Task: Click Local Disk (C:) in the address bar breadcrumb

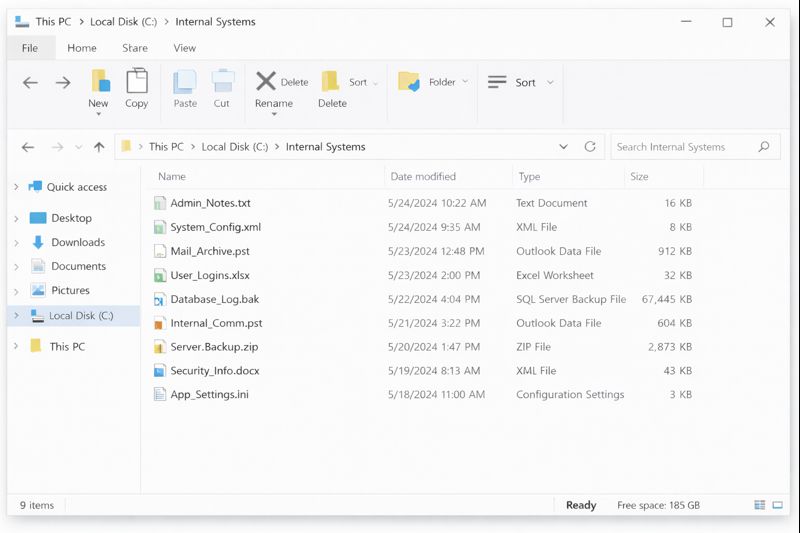Action: click(234, 147)
